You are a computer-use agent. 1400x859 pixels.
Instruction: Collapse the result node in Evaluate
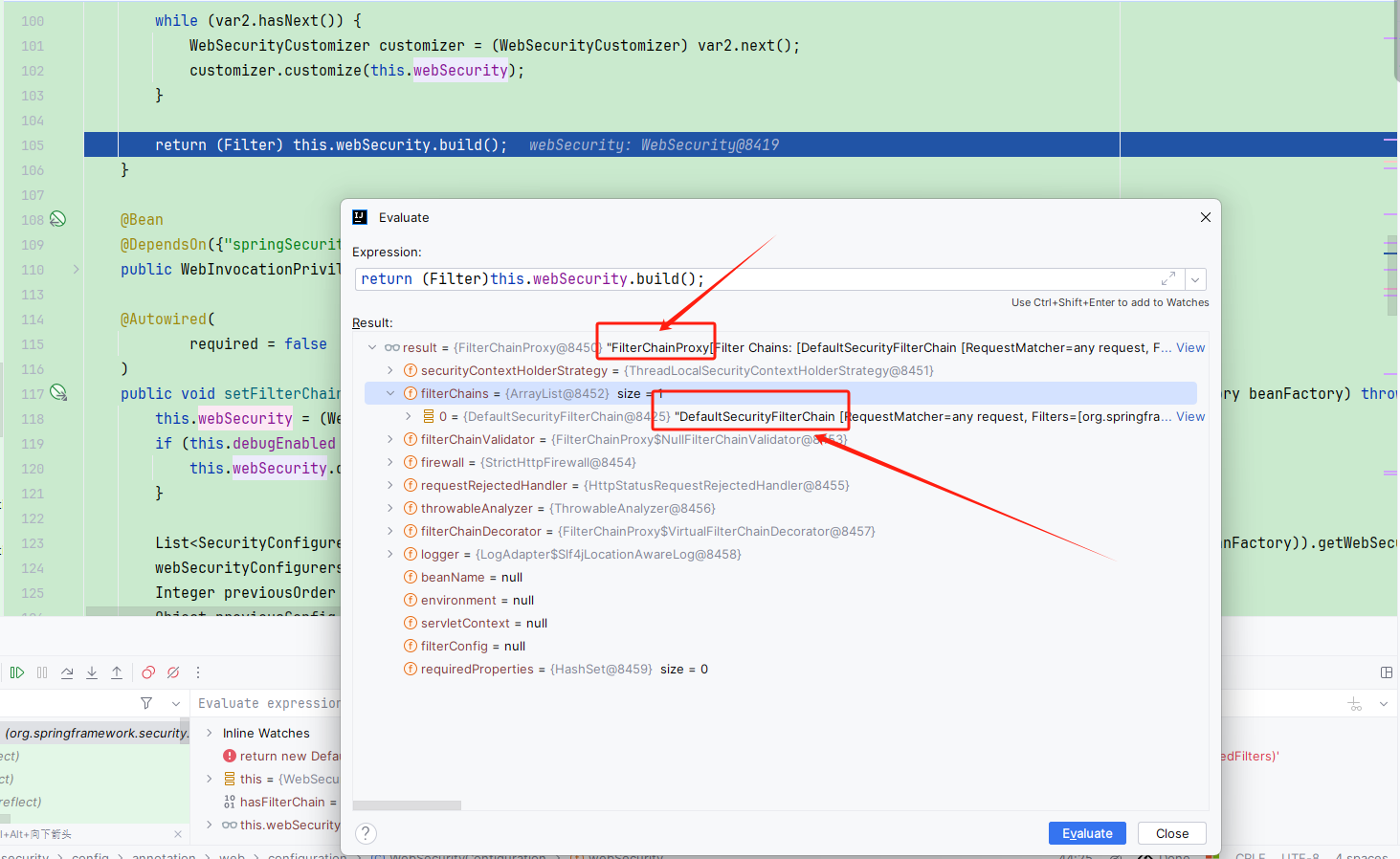372,347
